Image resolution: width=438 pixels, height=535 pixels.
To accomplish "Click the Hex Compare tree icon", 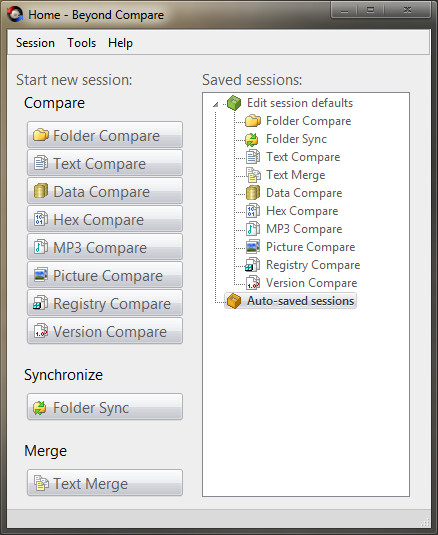I will point(253,211).
